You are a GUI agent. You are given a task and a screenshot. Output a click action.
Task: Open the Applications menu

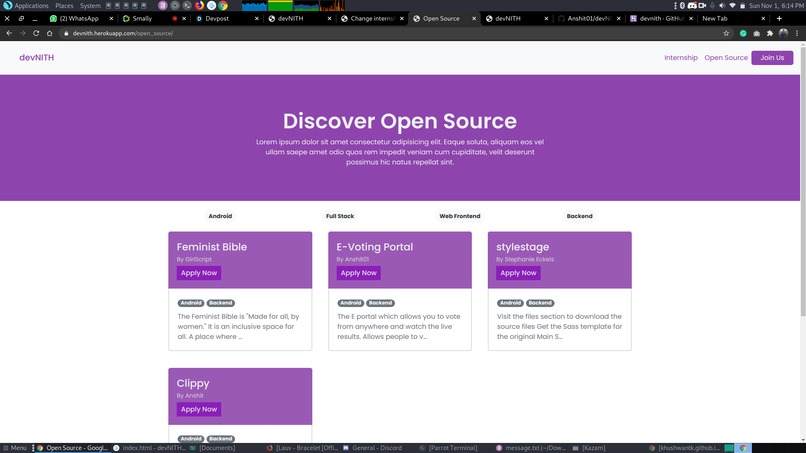26,6
